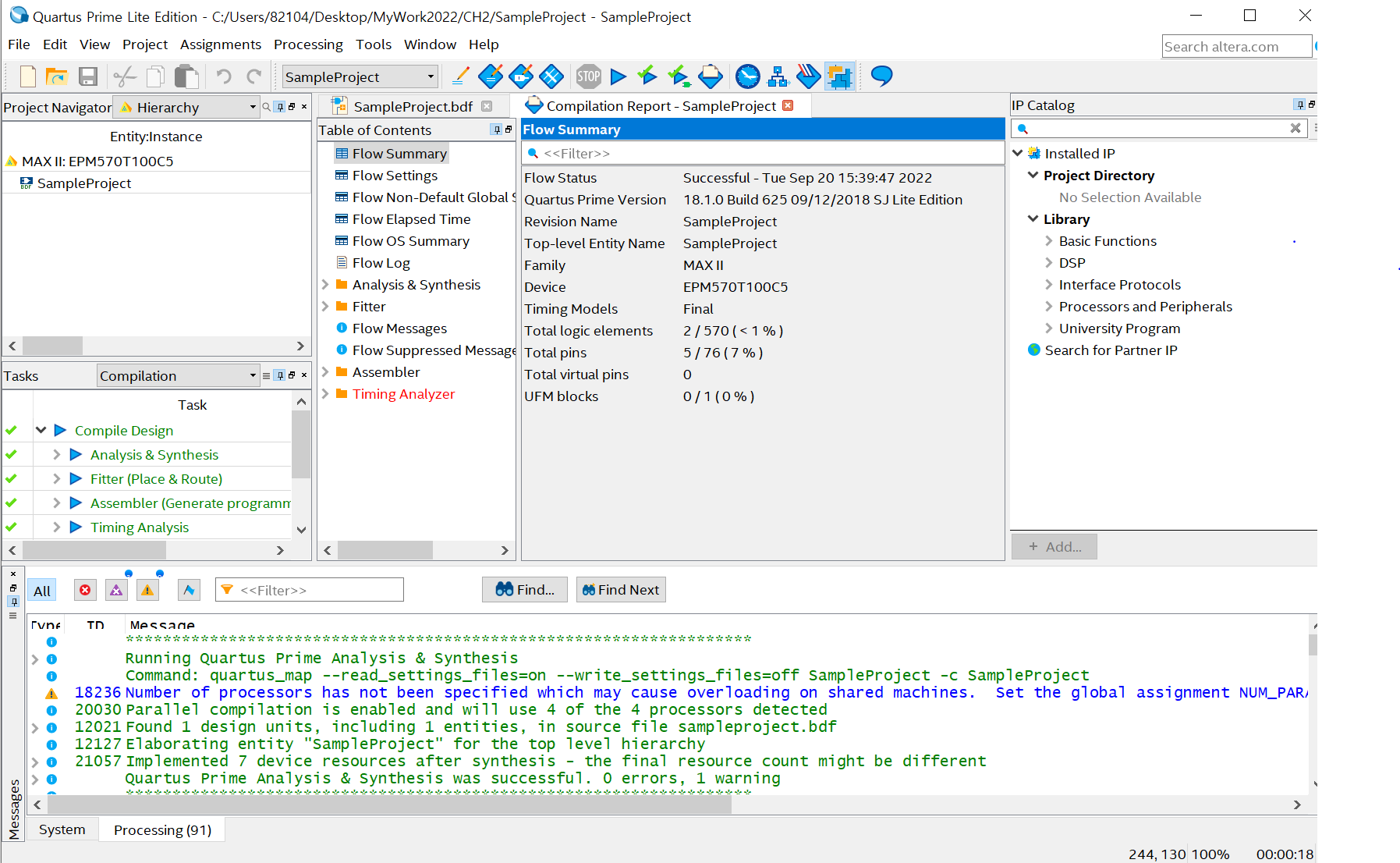1400x863 pixels.
Task: Toggle the critical warning messages filter
Action: 116,590
